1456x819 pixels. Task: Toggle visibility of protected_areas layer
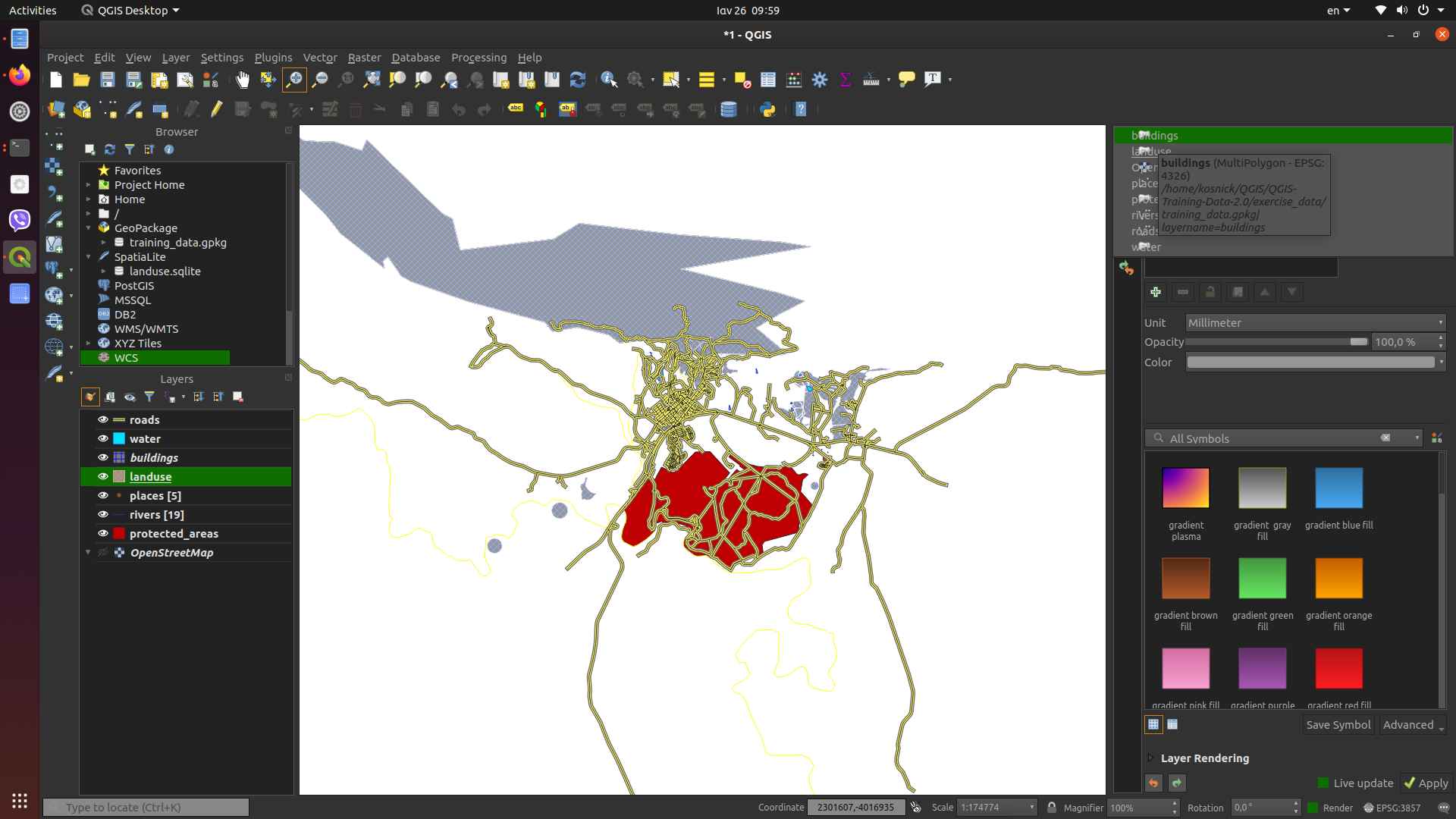click(x=102, y=533)
